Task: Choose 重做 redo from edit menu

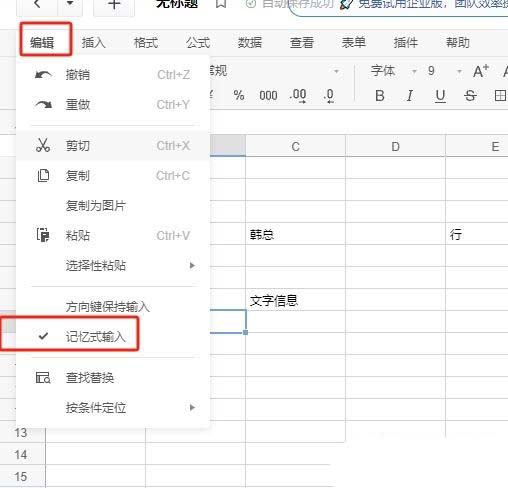Action: click(113, 105)
